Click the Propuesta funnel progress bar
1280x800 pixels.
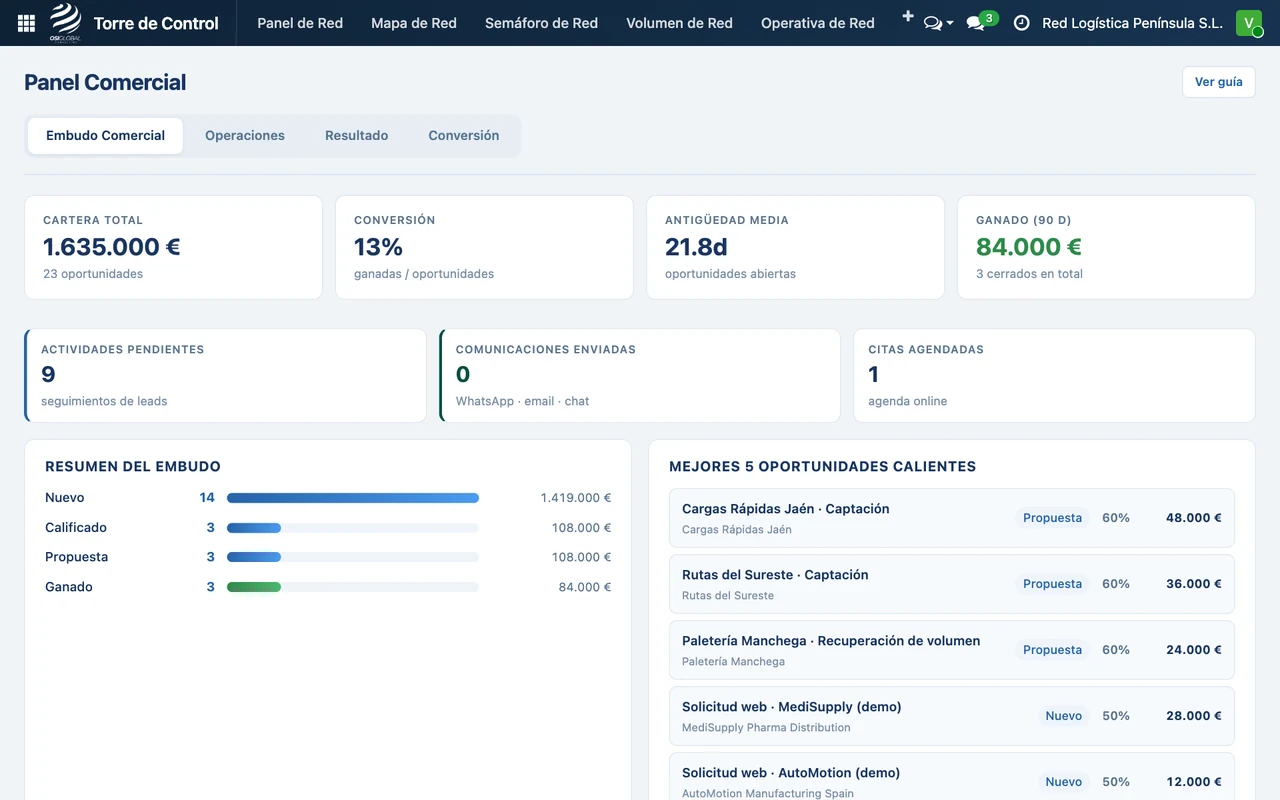[254, 557]
